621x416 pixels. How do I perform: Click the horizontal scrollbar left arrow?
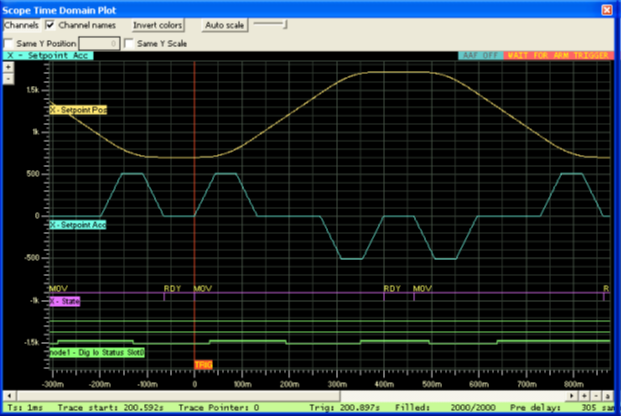click(7, 397)
